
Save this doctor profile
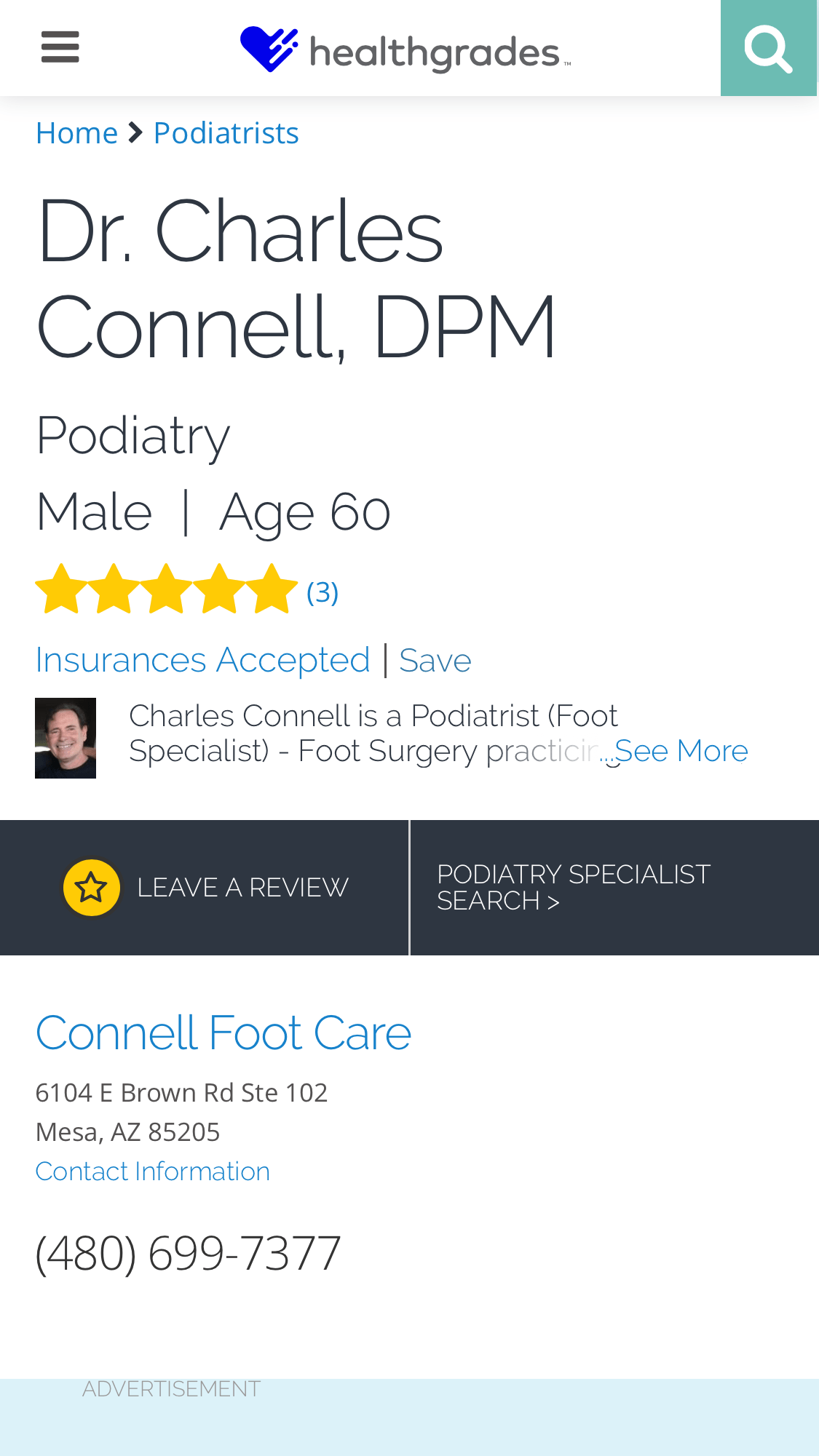[435, 661]
